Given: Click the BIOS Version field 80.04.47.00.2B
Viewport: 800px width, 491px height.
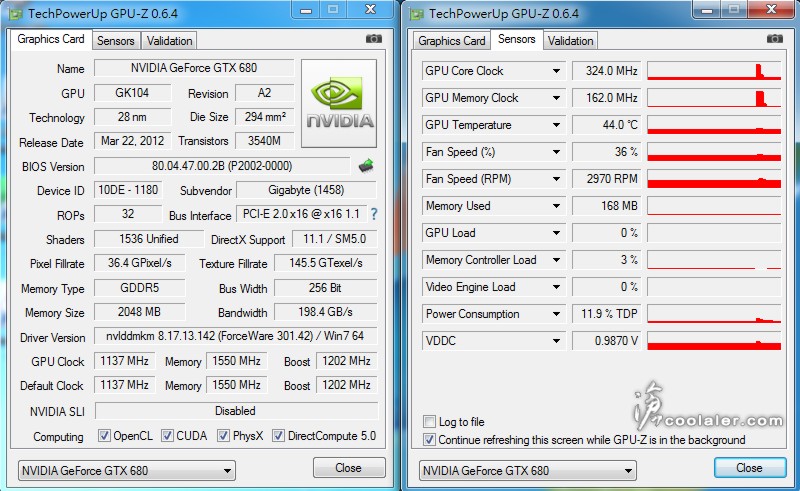Looking at the screenshot, I should pyautogui.click(x=222, y=166).
